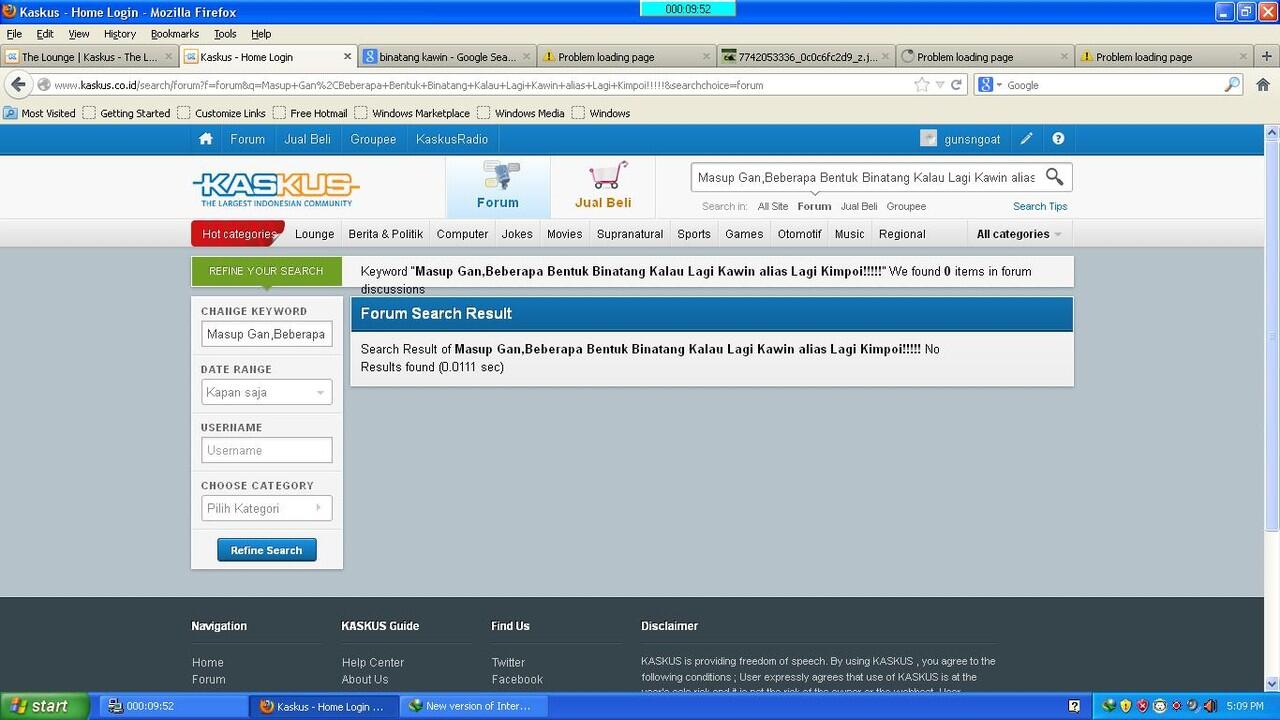The height and width of the screenshot is (720, 1280).
Task: Open the Forum section speech-bubble icon
Action: (x=500, y=175)
